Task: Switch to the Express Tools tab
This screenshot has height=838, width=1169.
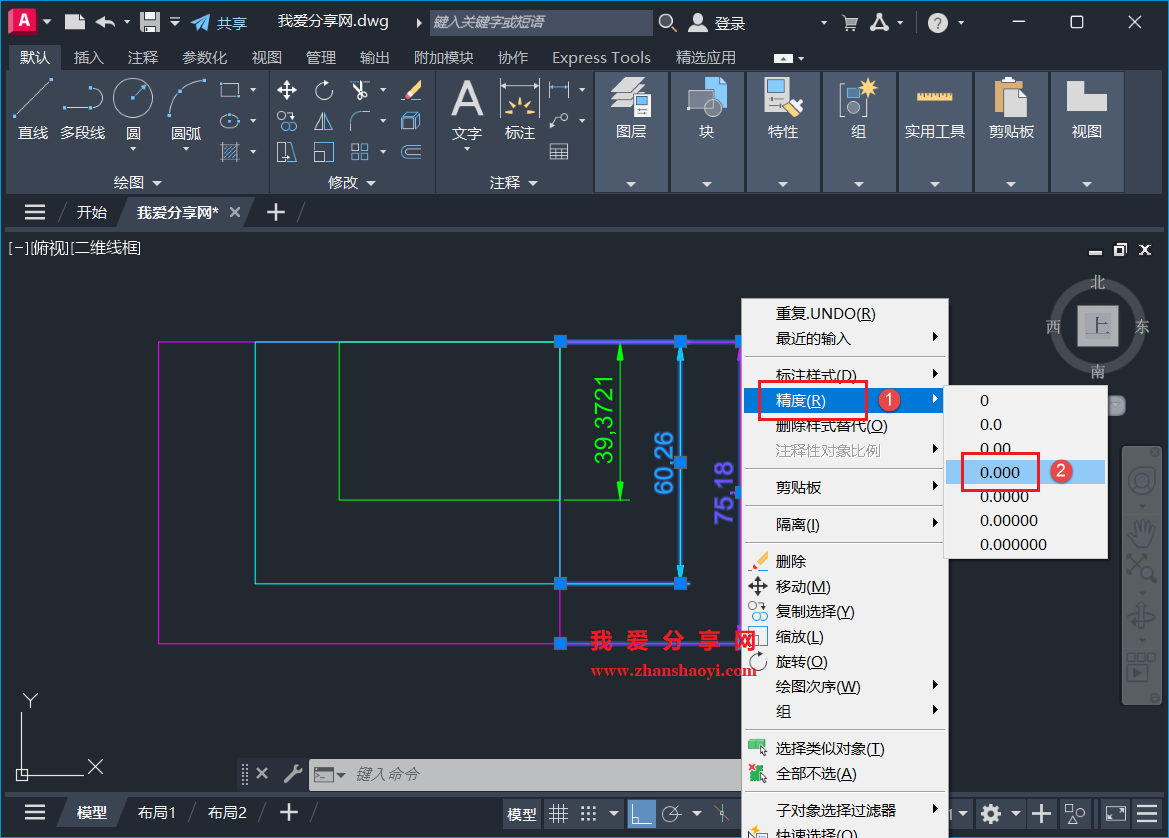Action: click(x=601, y=57)
